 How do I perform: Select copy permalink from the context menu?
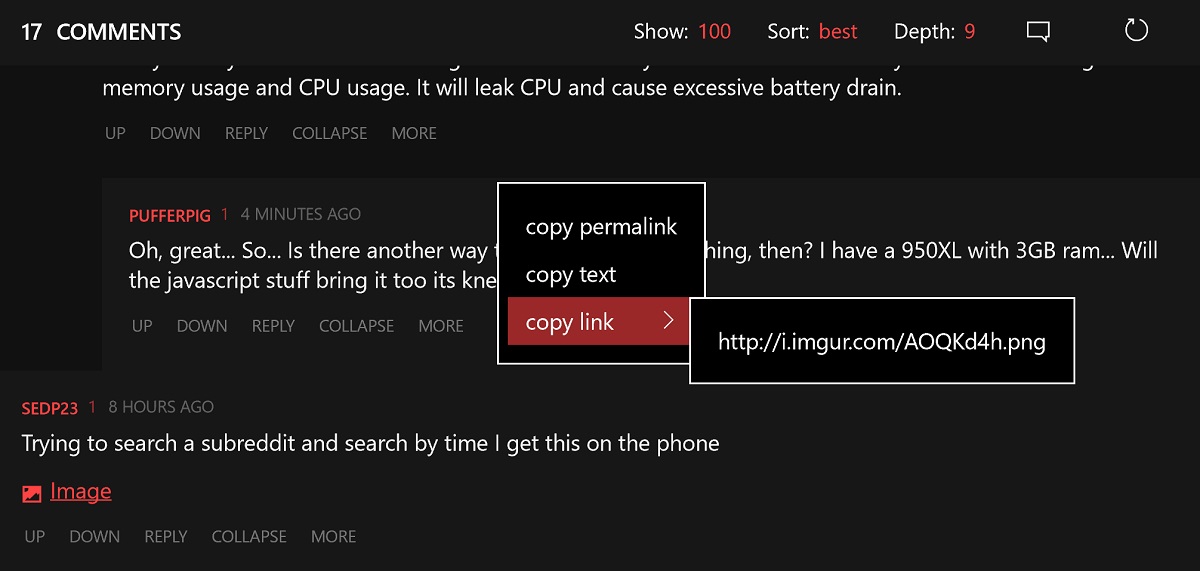(601, 227)
